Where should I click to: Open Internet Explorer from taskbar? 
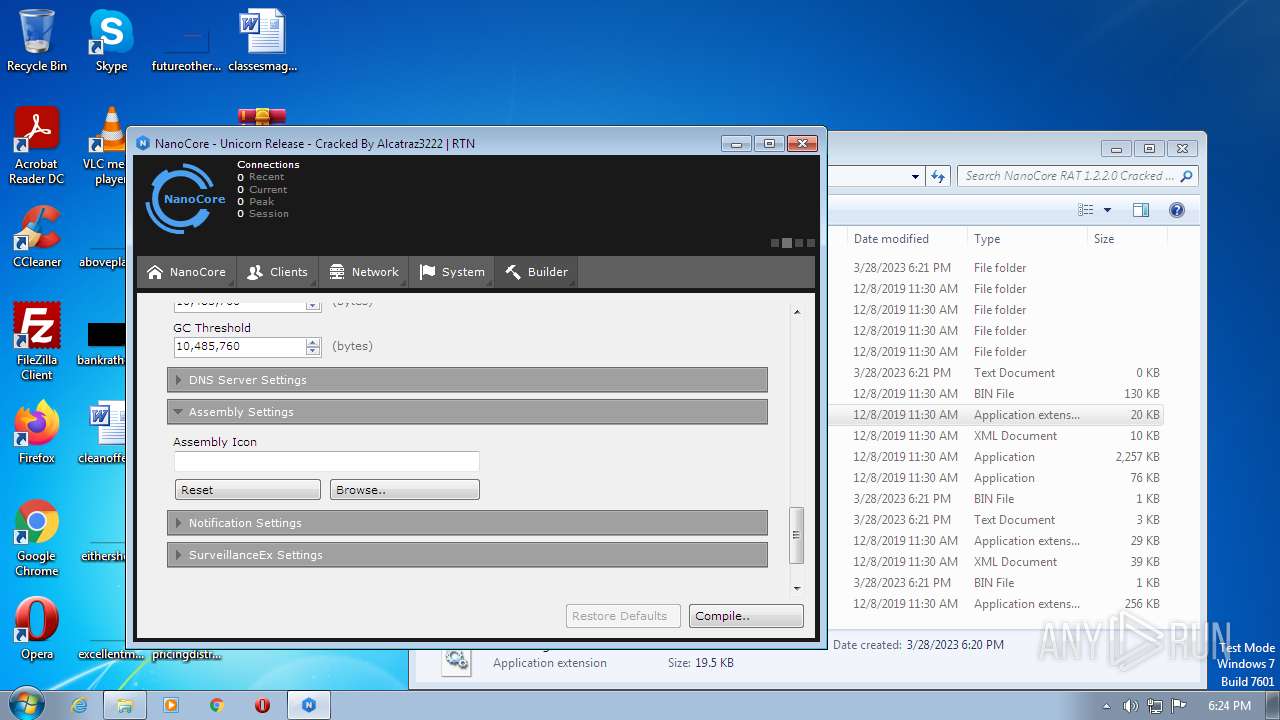[x=80, y=705]
